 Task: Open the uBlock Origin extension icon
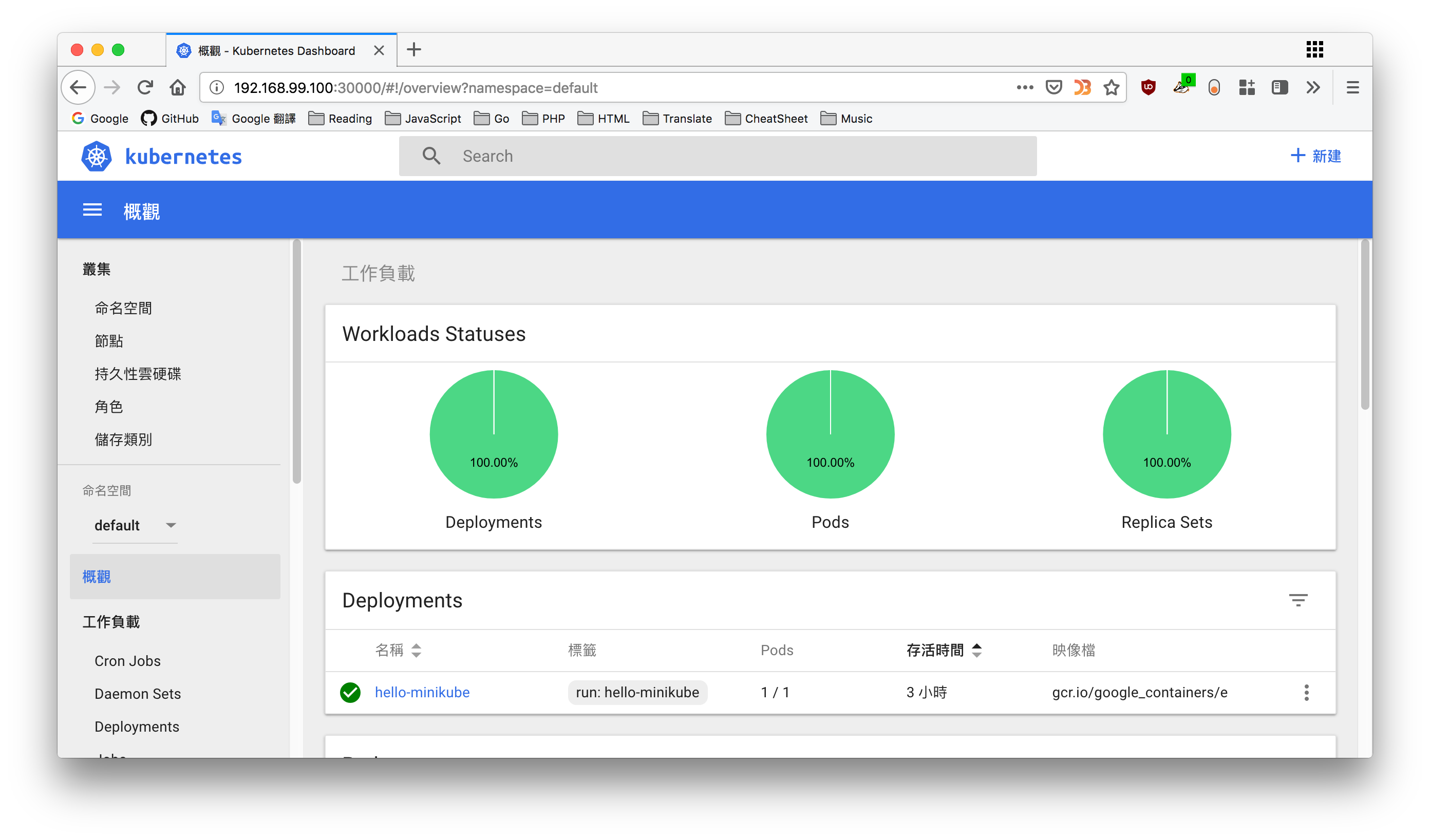tap(1148, 87)
